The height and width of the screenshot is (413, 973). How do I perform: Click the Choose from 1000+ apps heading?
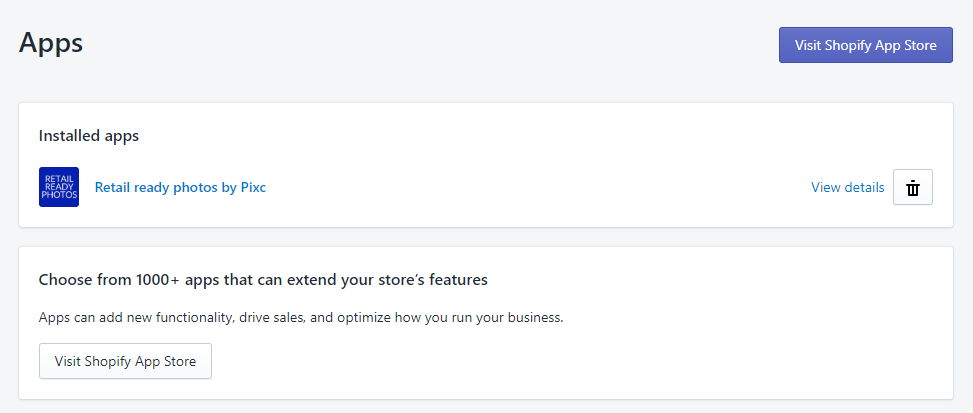263,280
